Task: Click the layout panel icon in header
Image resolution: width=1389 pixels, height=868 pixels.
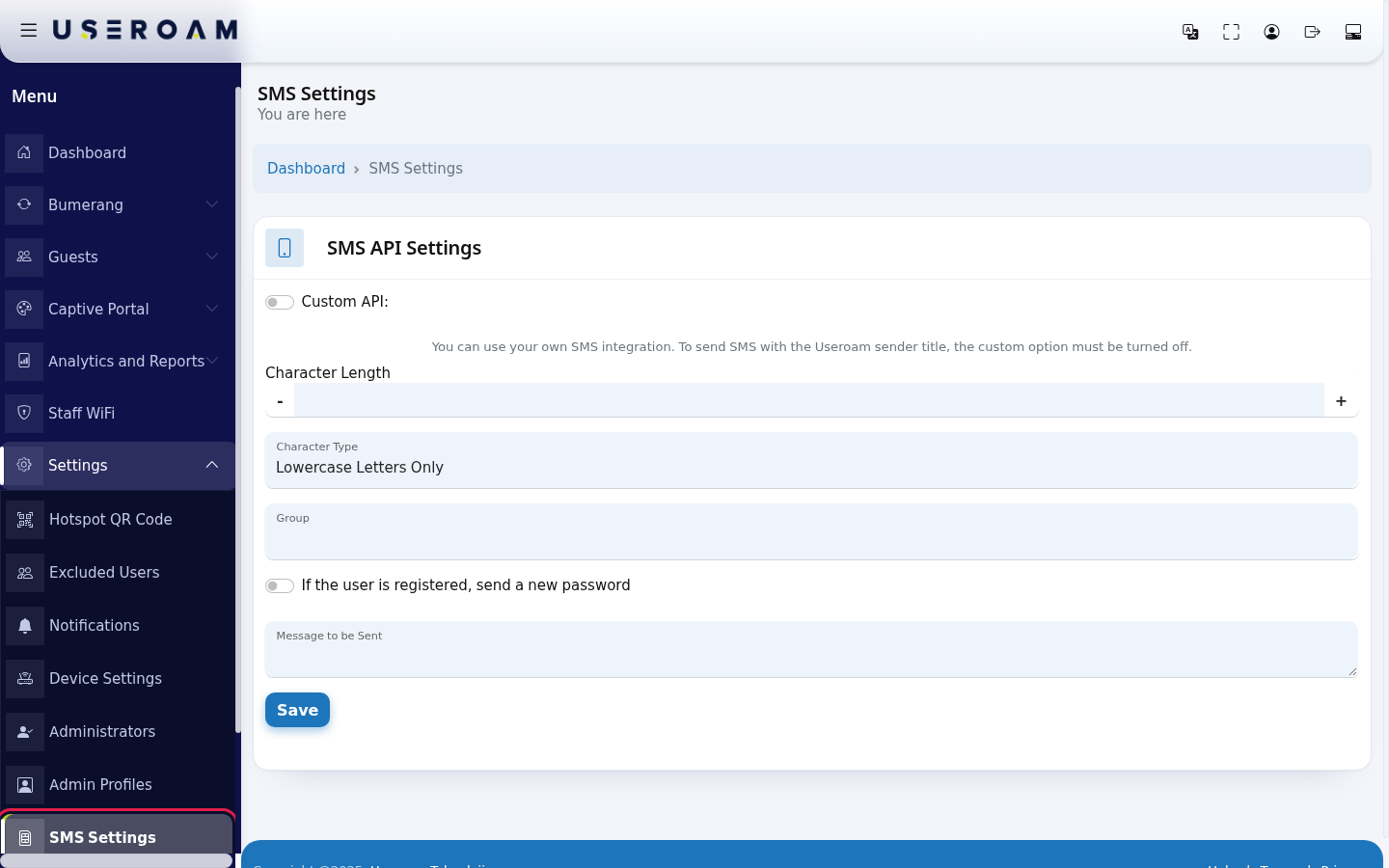Action: pos(1352,32)
